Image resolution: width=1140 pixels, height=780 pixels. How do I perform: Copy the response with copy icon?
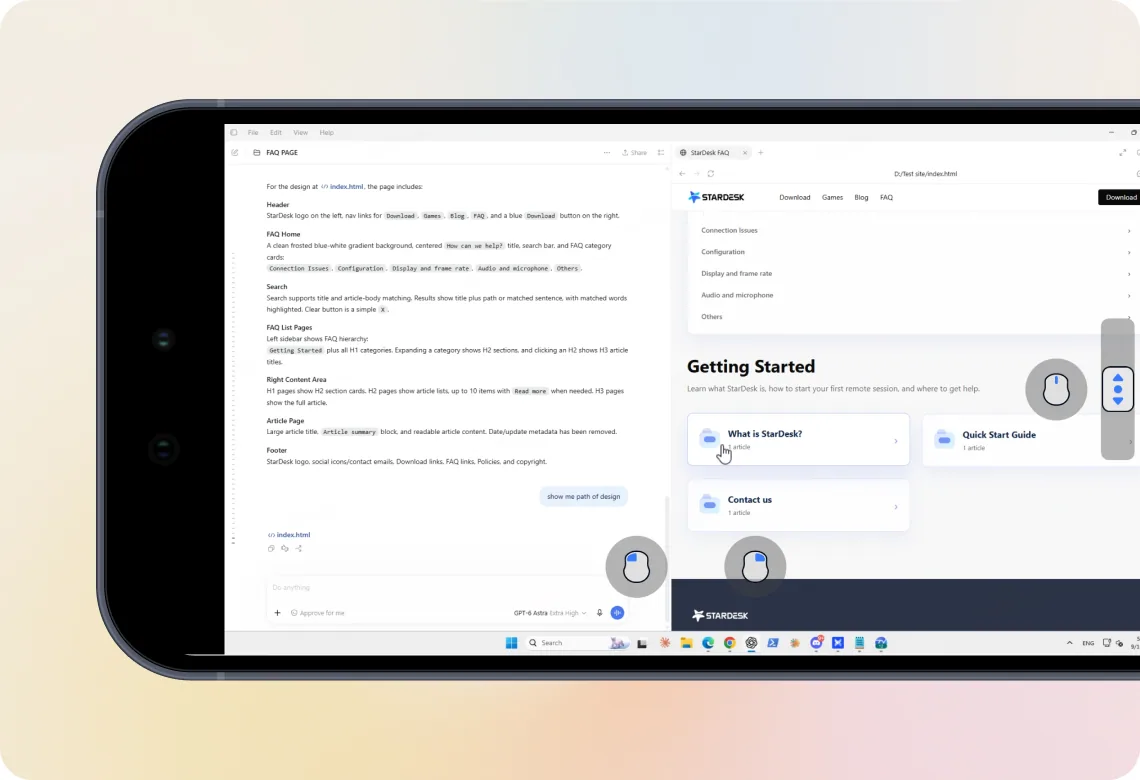[x=271, y=549]
